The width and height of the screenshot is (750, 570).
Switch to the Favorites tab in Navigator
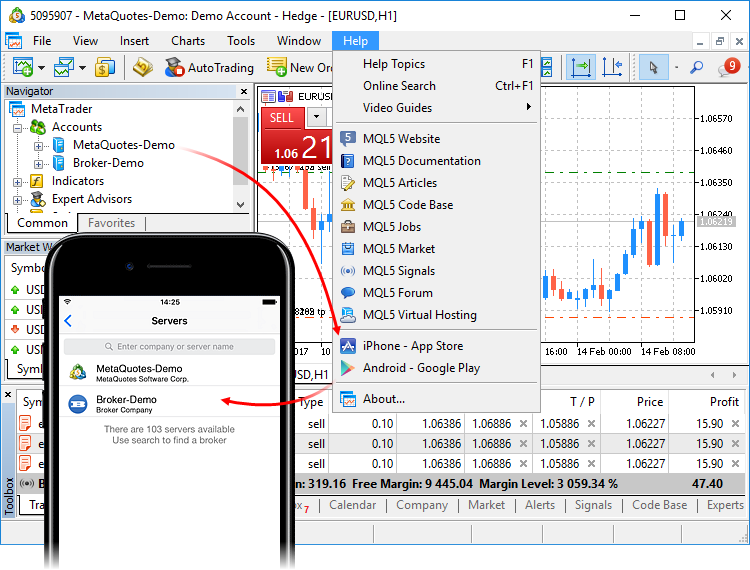coord(111,223)
